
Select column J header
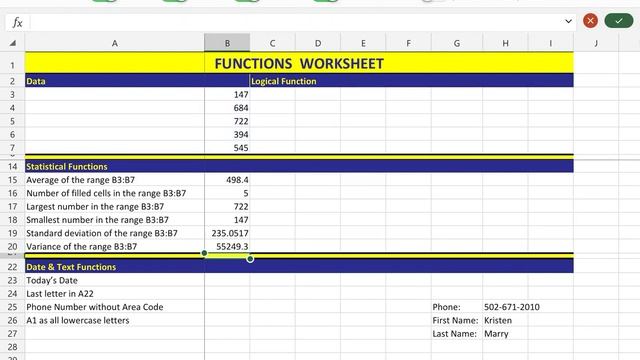[x=596, y=43]
